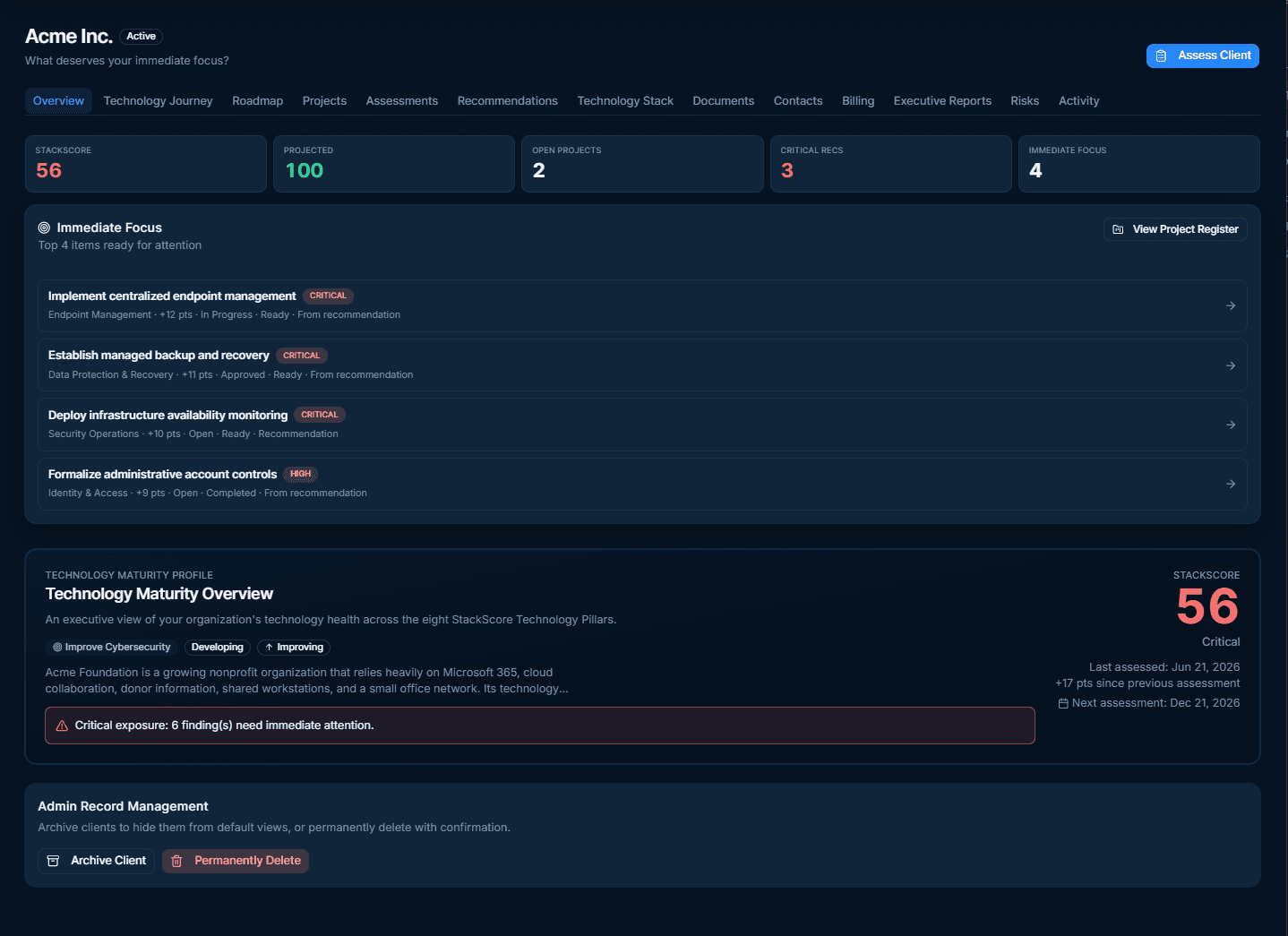Open Deploy infrastructure availability monitoring item

(x=642, y=425)
